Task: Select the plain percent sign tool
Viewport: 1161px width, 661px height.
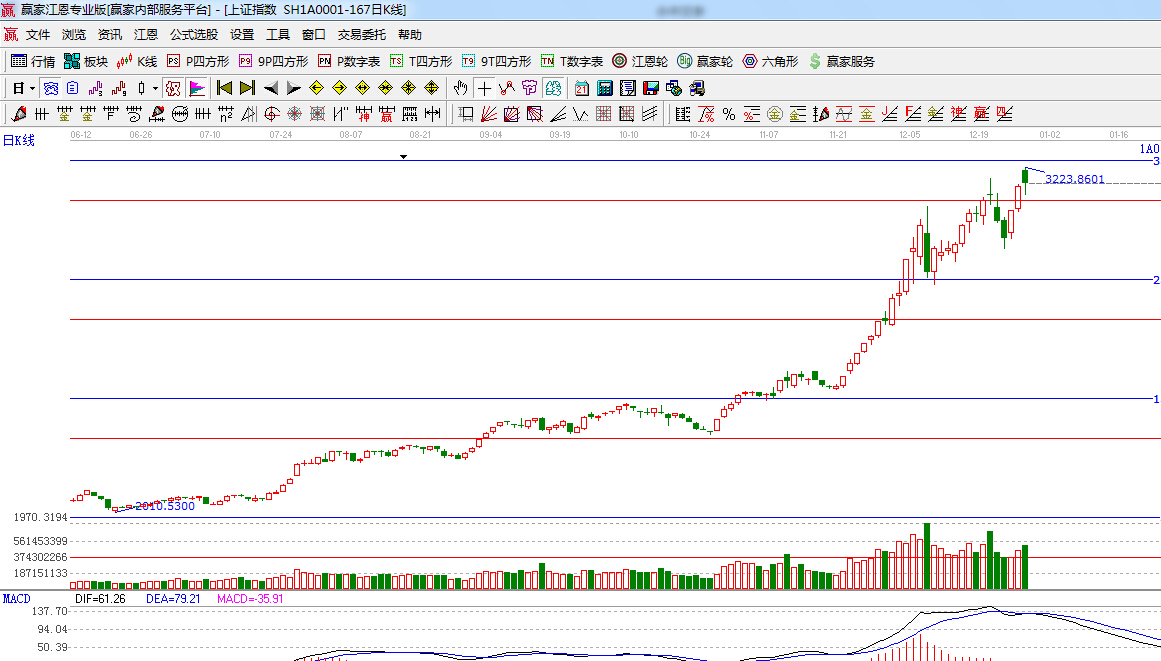Action: (729, 114)
